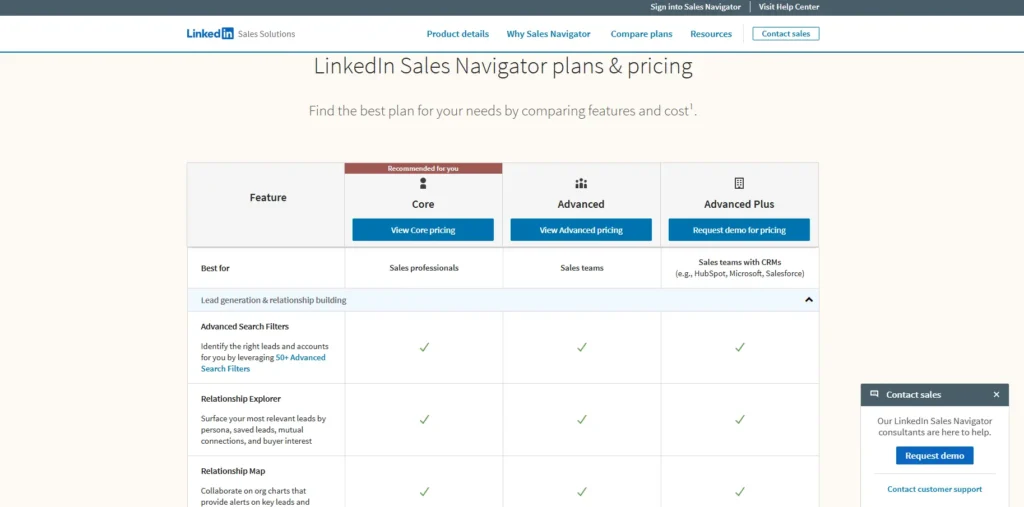Click the Recommended for you banner
Screen dimensions: 1024x507
[423, 169]
